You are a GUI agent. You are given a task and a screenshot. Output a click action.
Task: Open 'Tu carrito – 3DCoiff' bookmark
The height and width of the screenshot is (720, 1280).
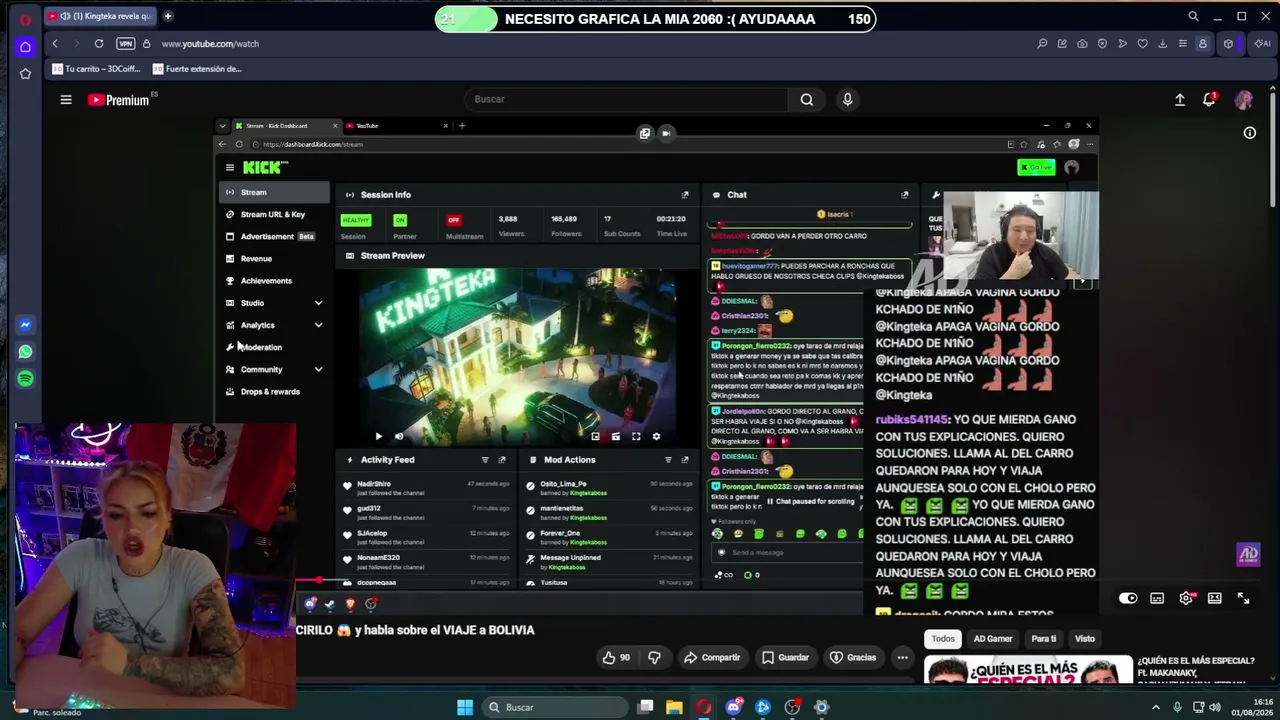pyautogui.click(x=95, y=69)
